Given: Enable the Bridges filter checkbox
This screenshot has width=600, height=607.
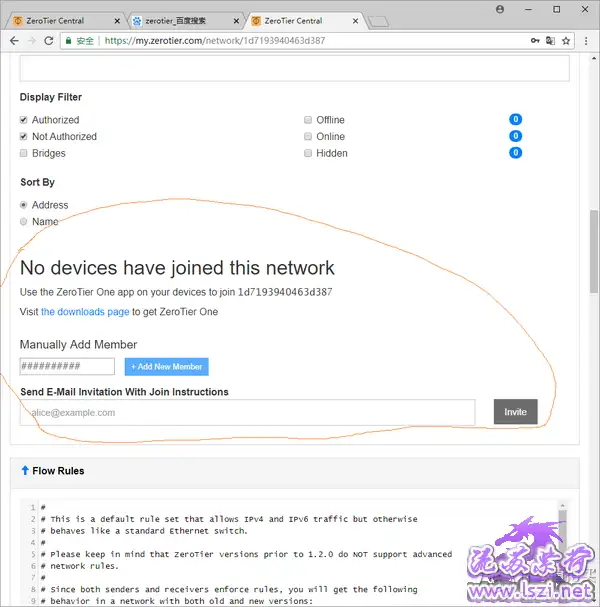Looking at the screenshot, I should 24,153.
